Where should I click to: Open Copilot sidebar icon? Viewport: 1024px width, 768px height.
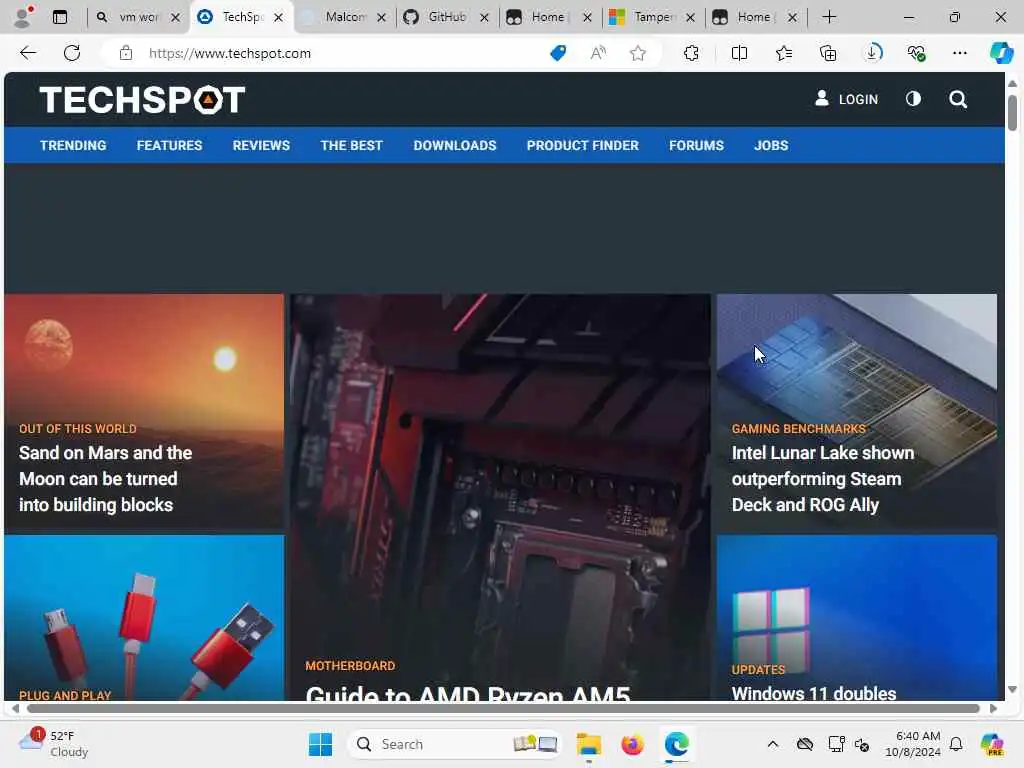tap(1002, 53)
